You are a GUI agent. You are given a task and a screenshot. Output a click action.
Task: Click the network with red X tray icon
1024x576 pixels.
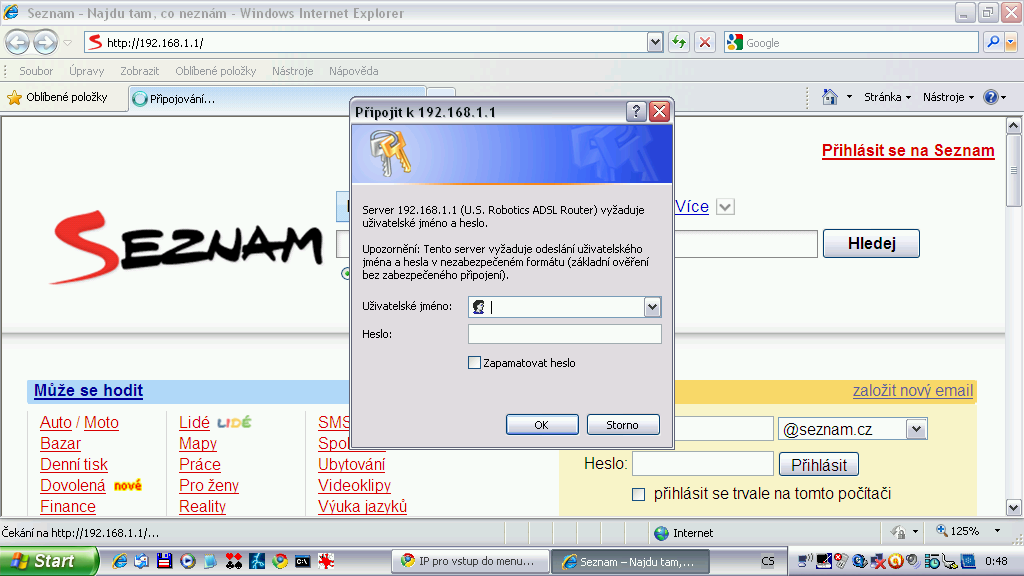coord(878,561)
